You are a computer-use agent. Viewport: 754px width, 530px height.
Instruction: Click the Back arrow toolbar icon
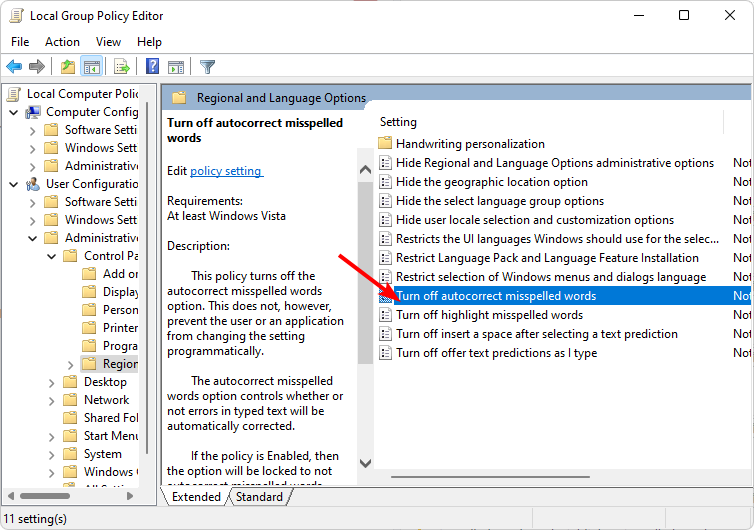[14, 66]
